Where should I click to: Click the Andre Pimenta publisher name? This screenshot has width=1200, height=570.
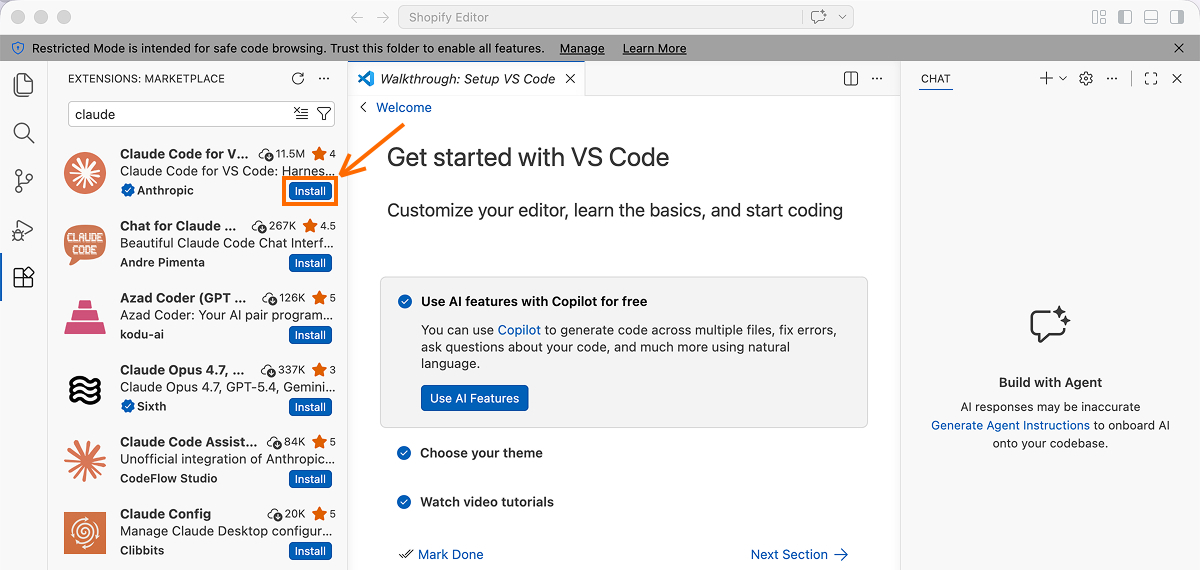pyautogui.click(x=162, y=262)
